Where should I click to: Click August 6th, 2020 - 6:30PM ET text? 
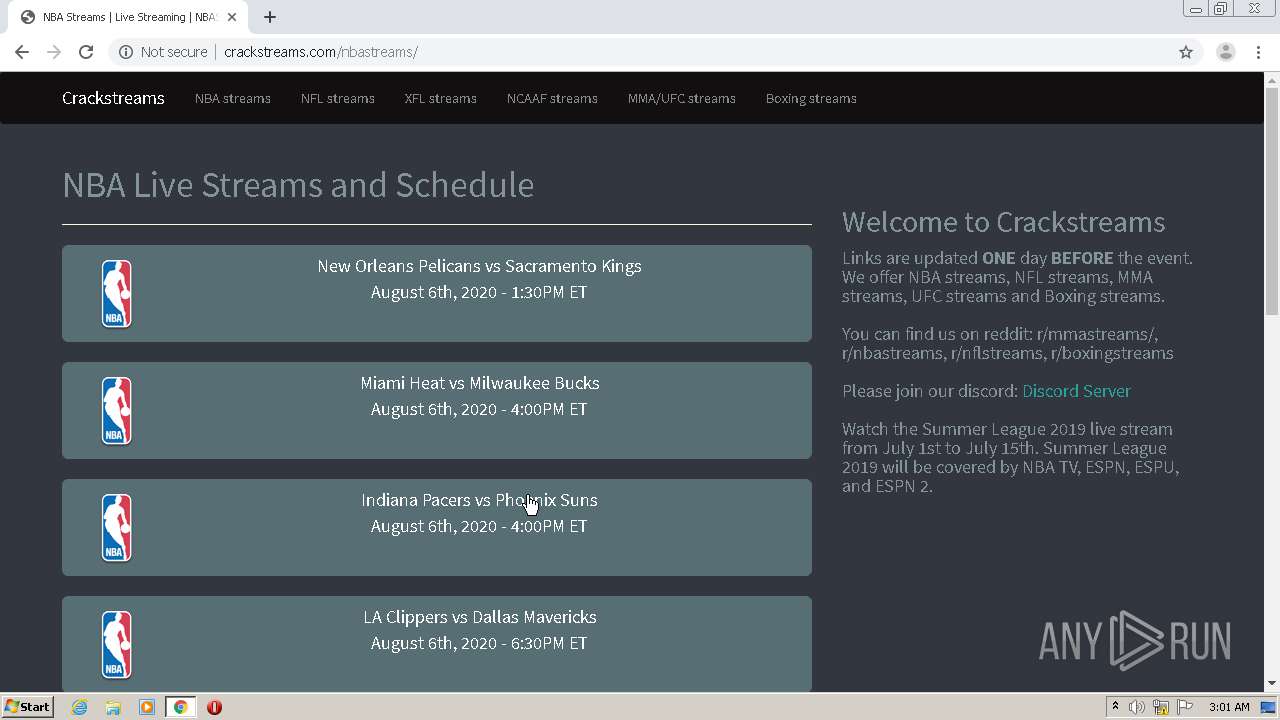click(479, 643)
